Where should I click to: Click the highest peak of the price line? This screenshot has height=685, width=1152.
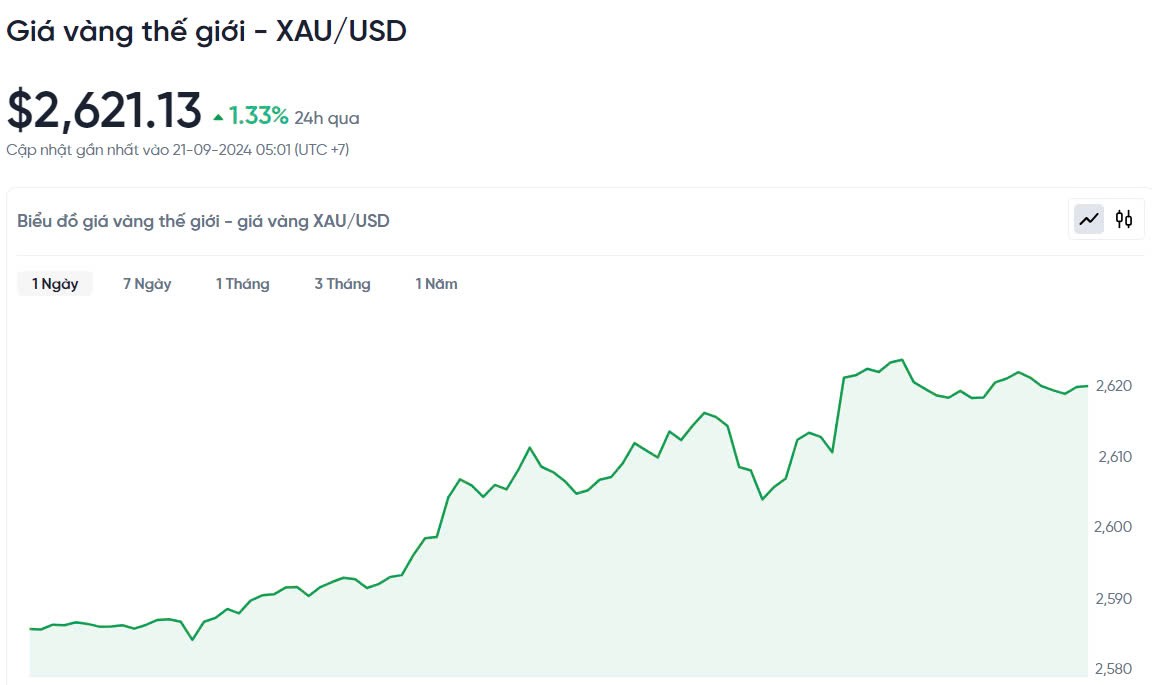pos(902,359)
